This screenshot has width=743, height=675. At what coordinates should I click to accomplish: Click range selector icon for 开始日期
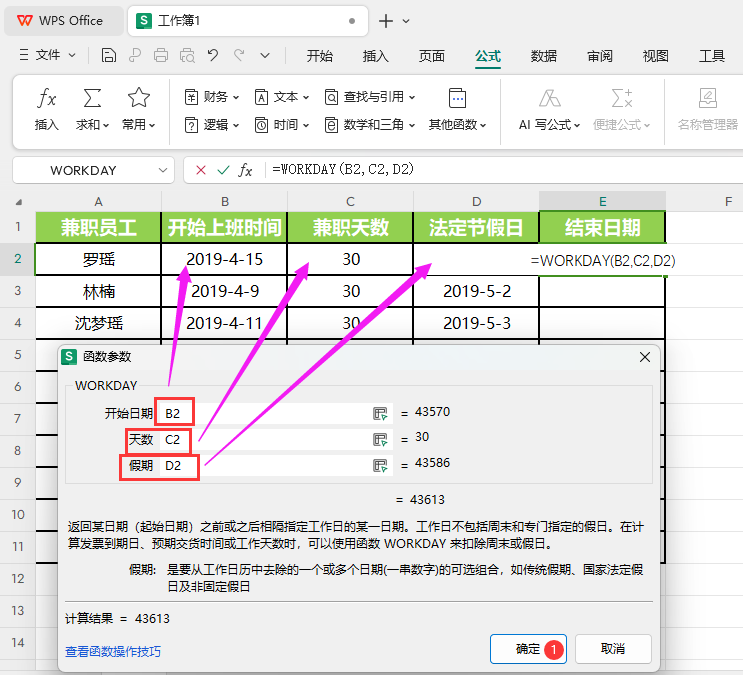pyautogui.click(x=381, y=414)
